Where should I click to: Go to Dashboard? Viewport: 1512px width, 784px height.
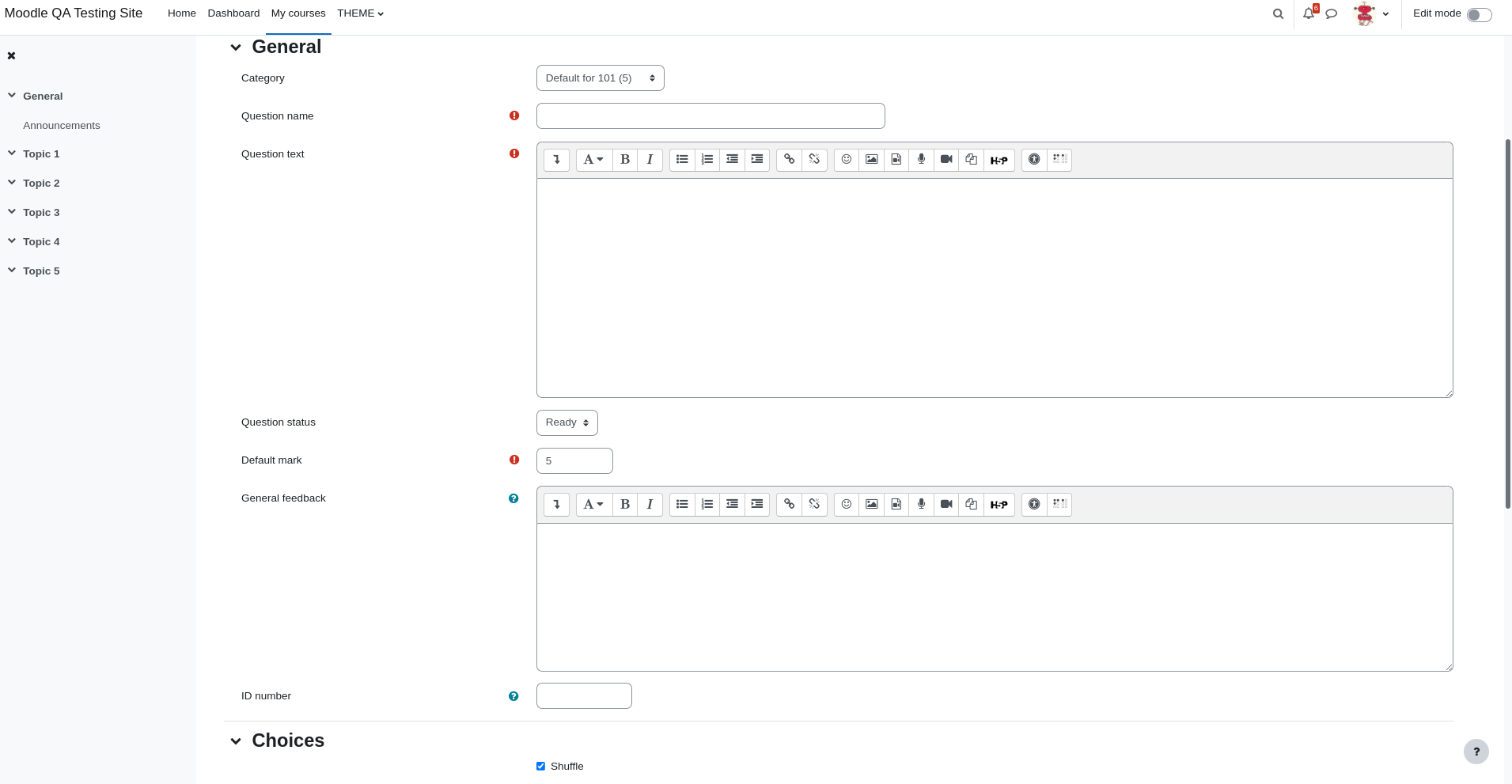pyautogui.click(x=233, y=13)
